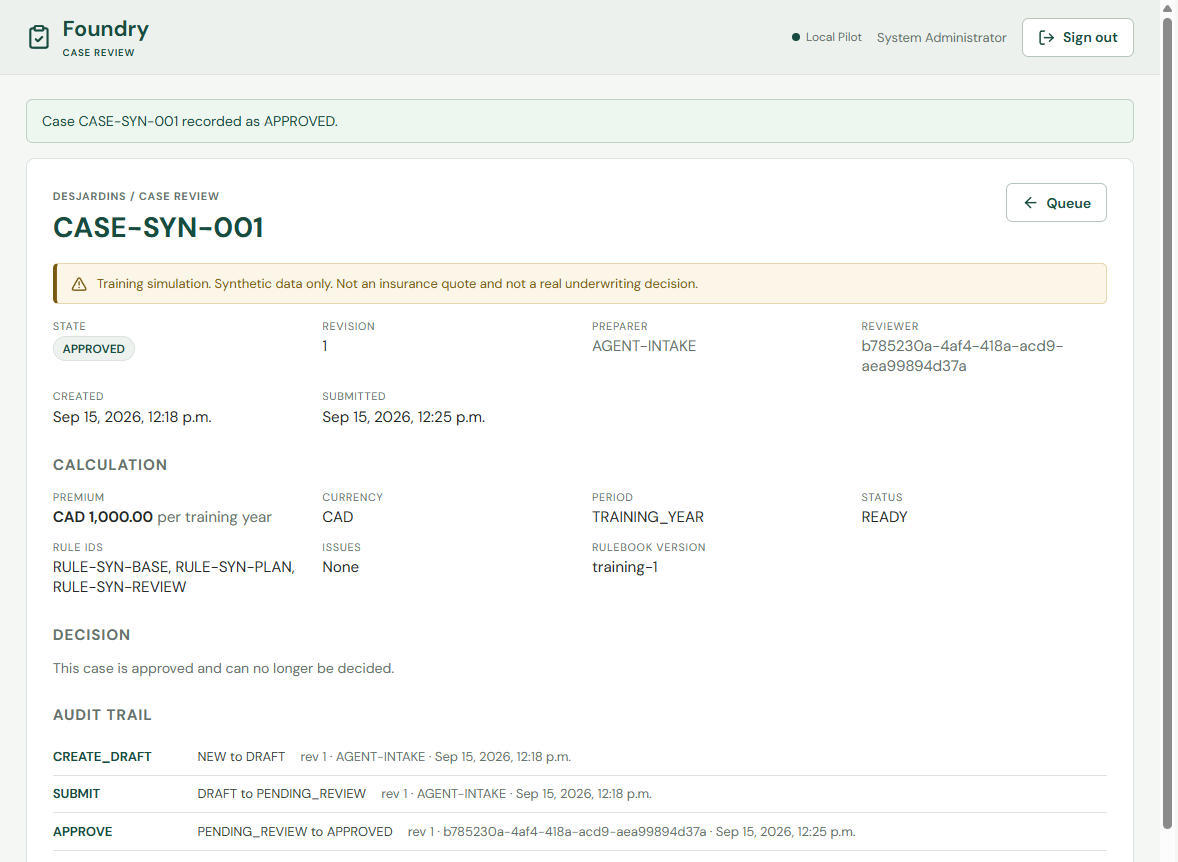This screenshot has height=862, width=1178.
Task: Click the System Administrator label
Action: 941,38
